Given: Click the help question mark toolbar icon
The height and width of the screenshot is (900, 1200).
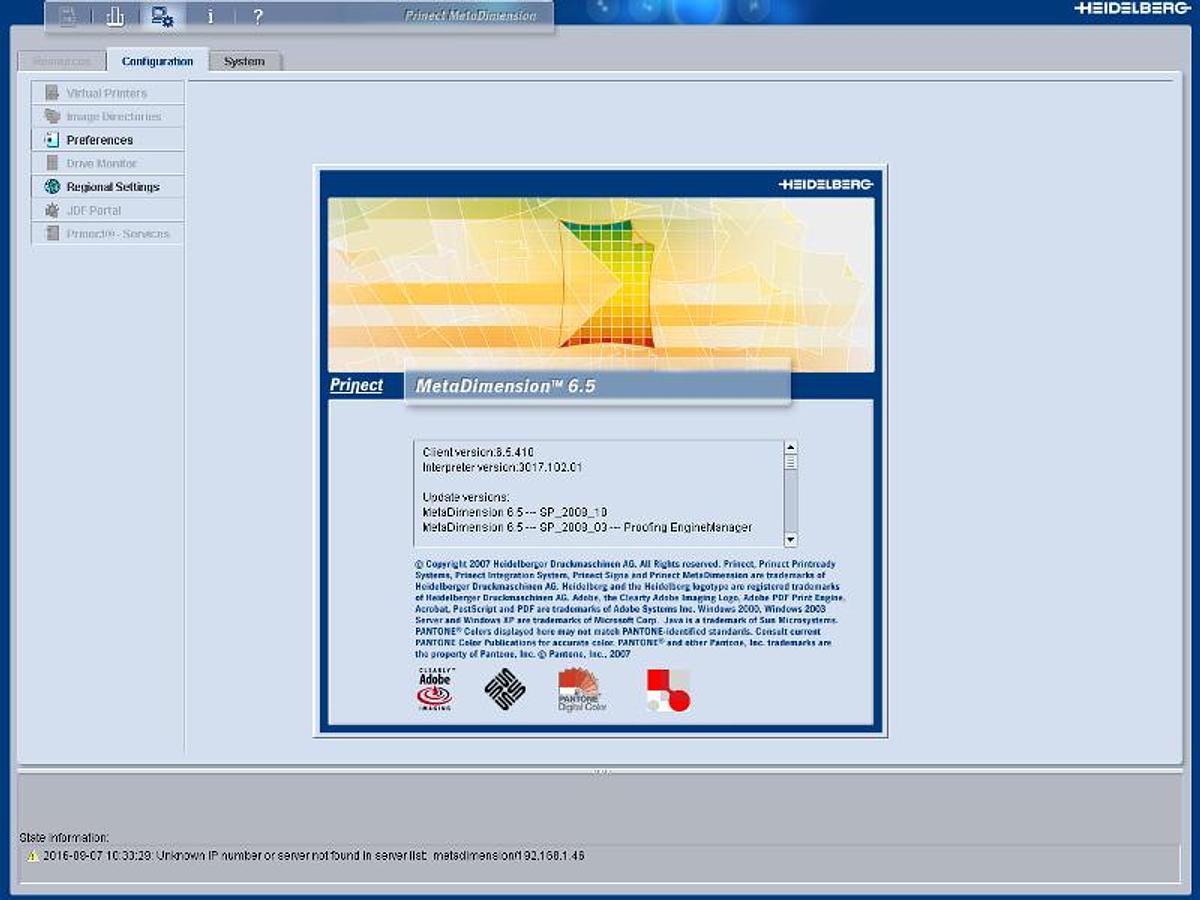Looking at the screenshot, I should 256,15.
